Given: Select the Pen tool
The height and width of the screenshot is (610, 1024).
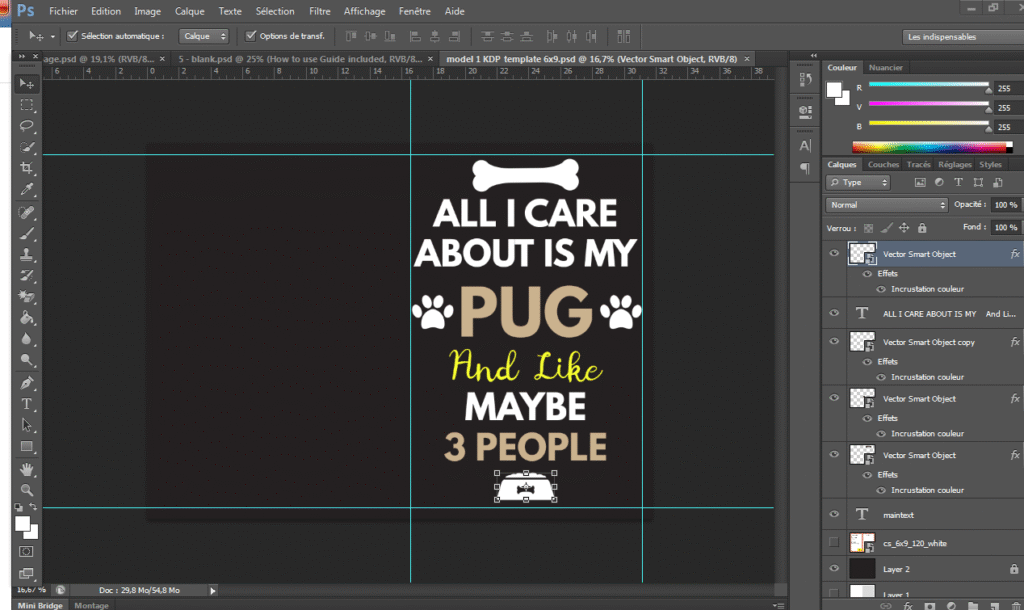Looking at the screenshot, I should click(27, 383).
